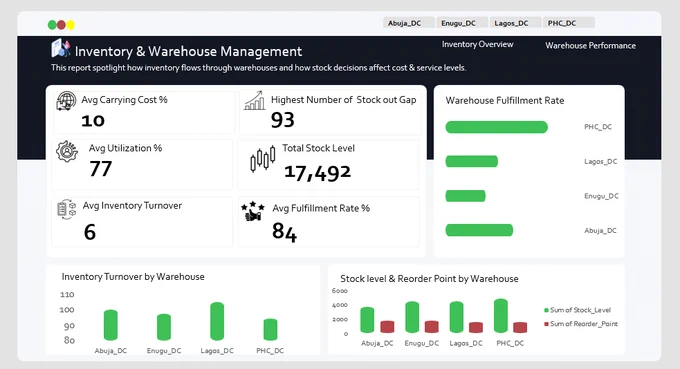Image resolution: width=680 pixels, height=369 pixels.
Task: Click the Abuja_DC label in fulfillment chart
Action: 600,231
